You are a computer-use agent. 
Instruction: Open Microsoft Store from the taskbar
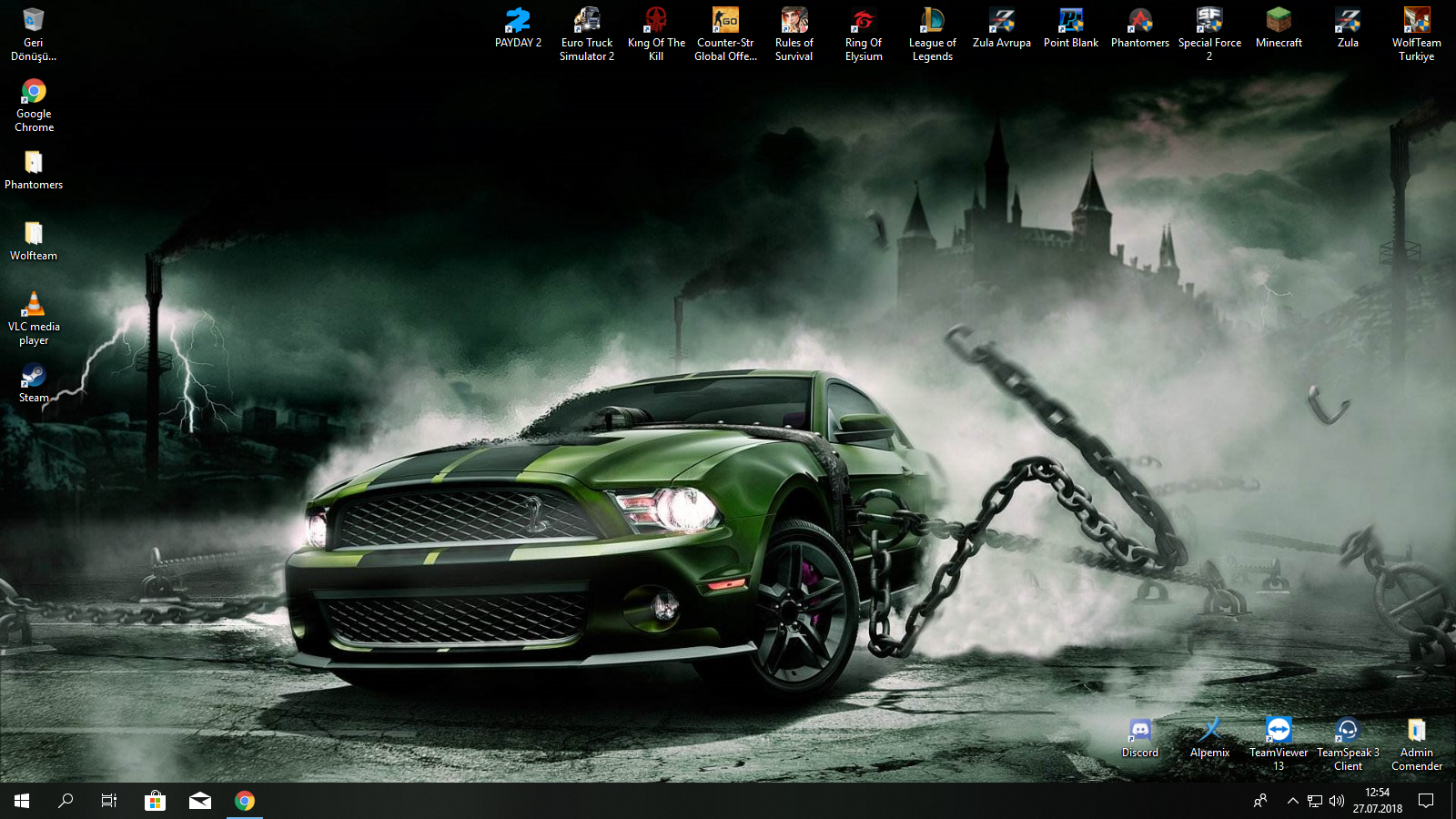click(x=155, y=801)
